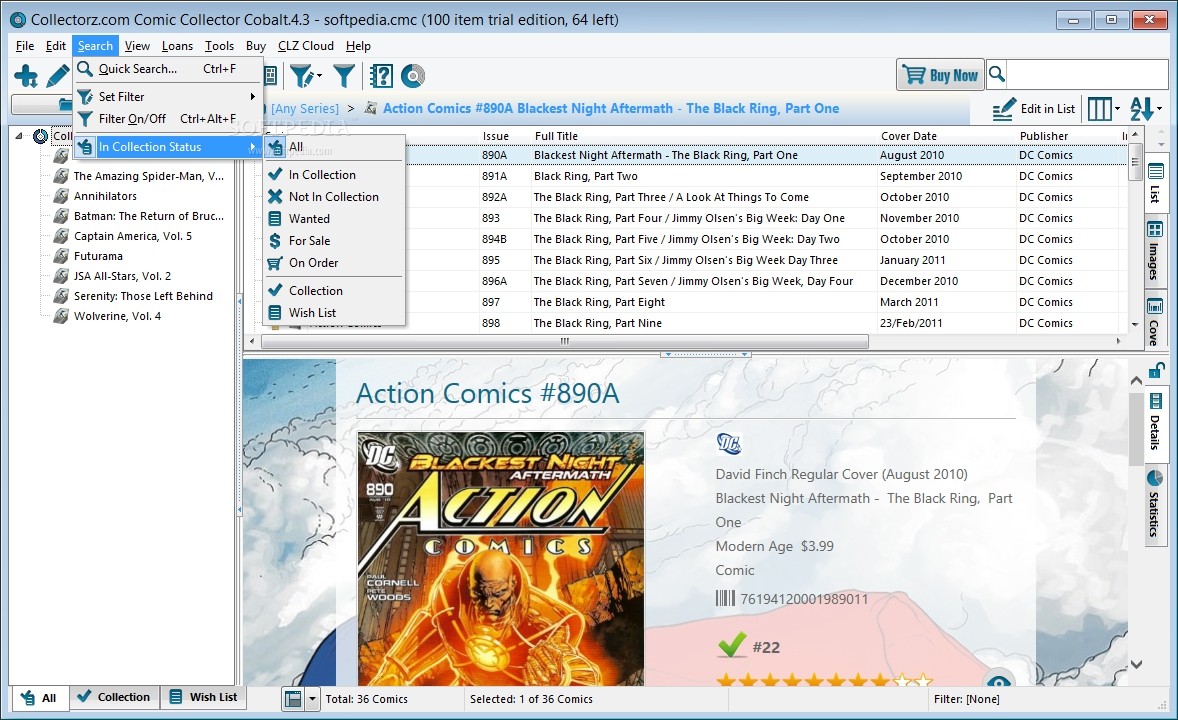Viewport: 1178px width, 720px height.
Task: Select The Black Ring, Part Eight row
Action: (684, 302)
